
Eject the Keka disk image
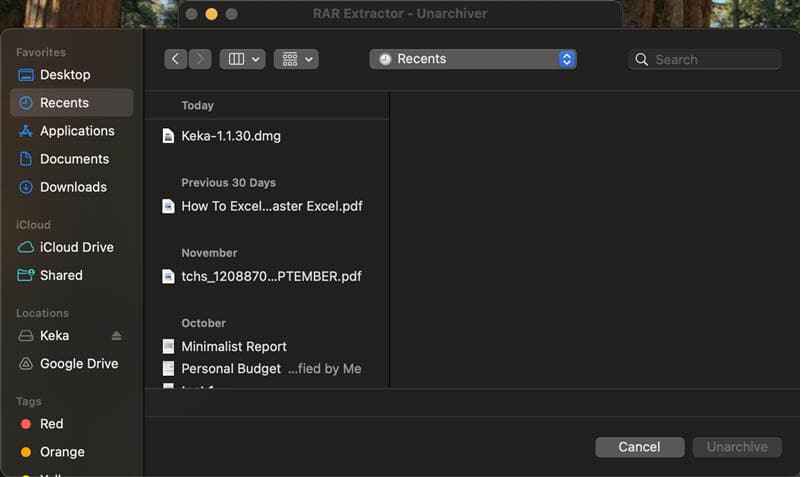[x=116, y=336]
